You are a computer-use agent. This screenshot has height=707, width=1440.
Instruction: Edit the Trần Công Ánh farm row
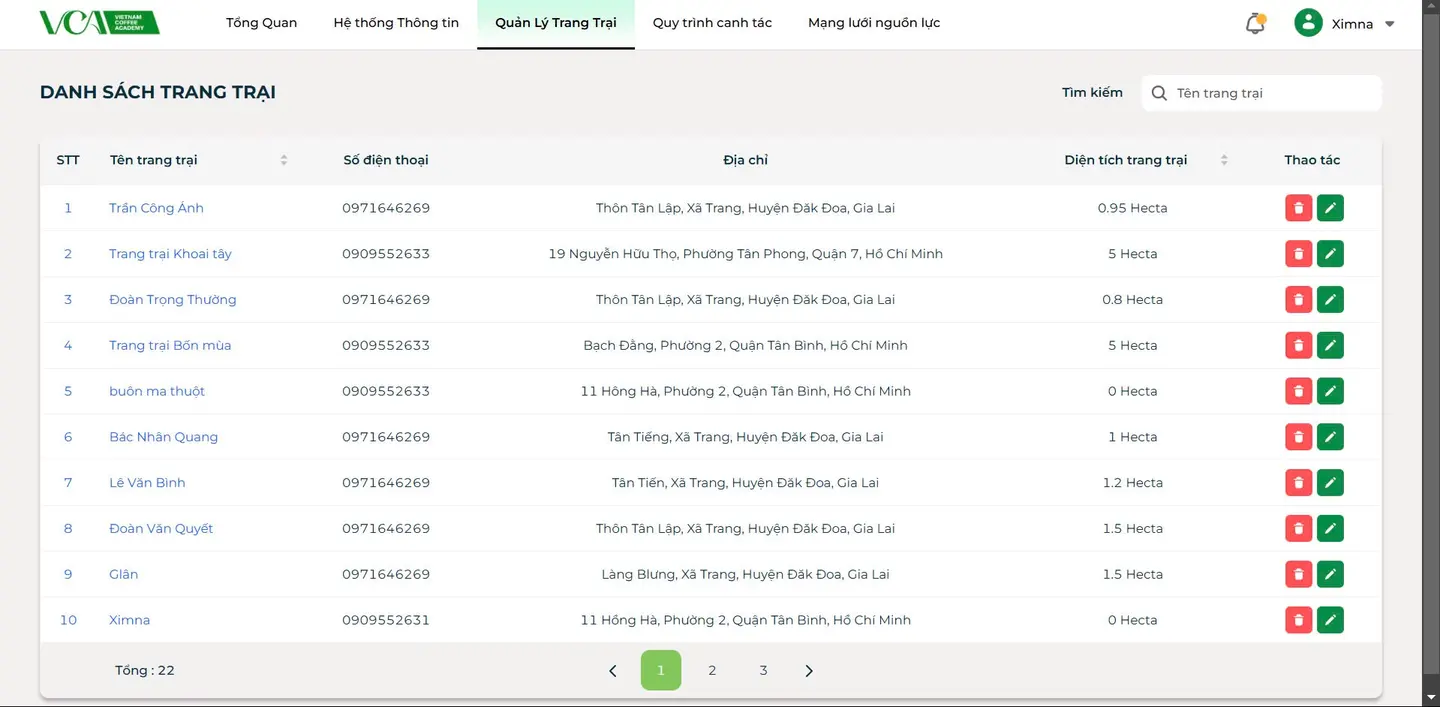(x=1330, y=208)
